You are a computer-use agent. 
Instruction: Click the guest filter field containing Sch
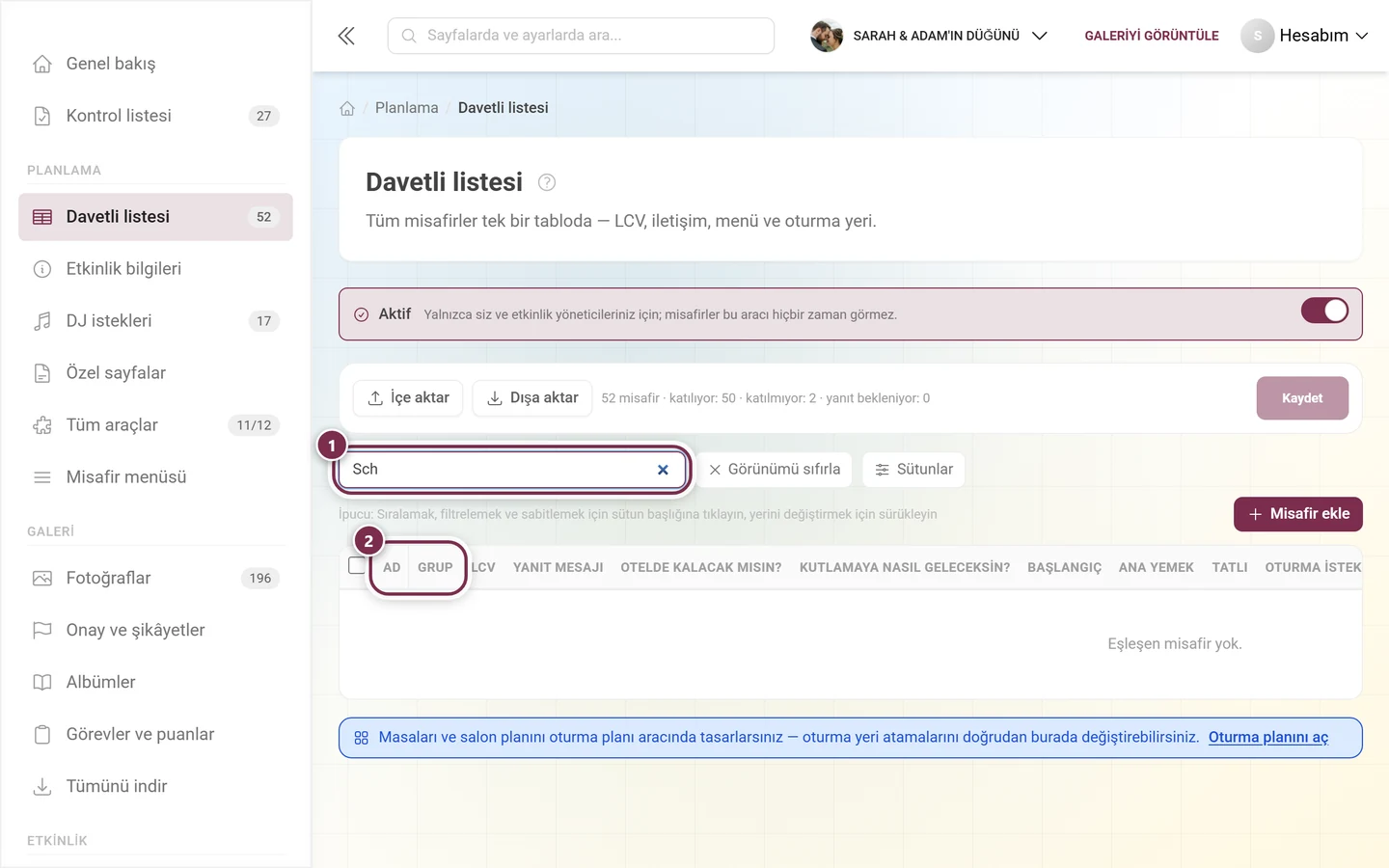tap(512, 470)
